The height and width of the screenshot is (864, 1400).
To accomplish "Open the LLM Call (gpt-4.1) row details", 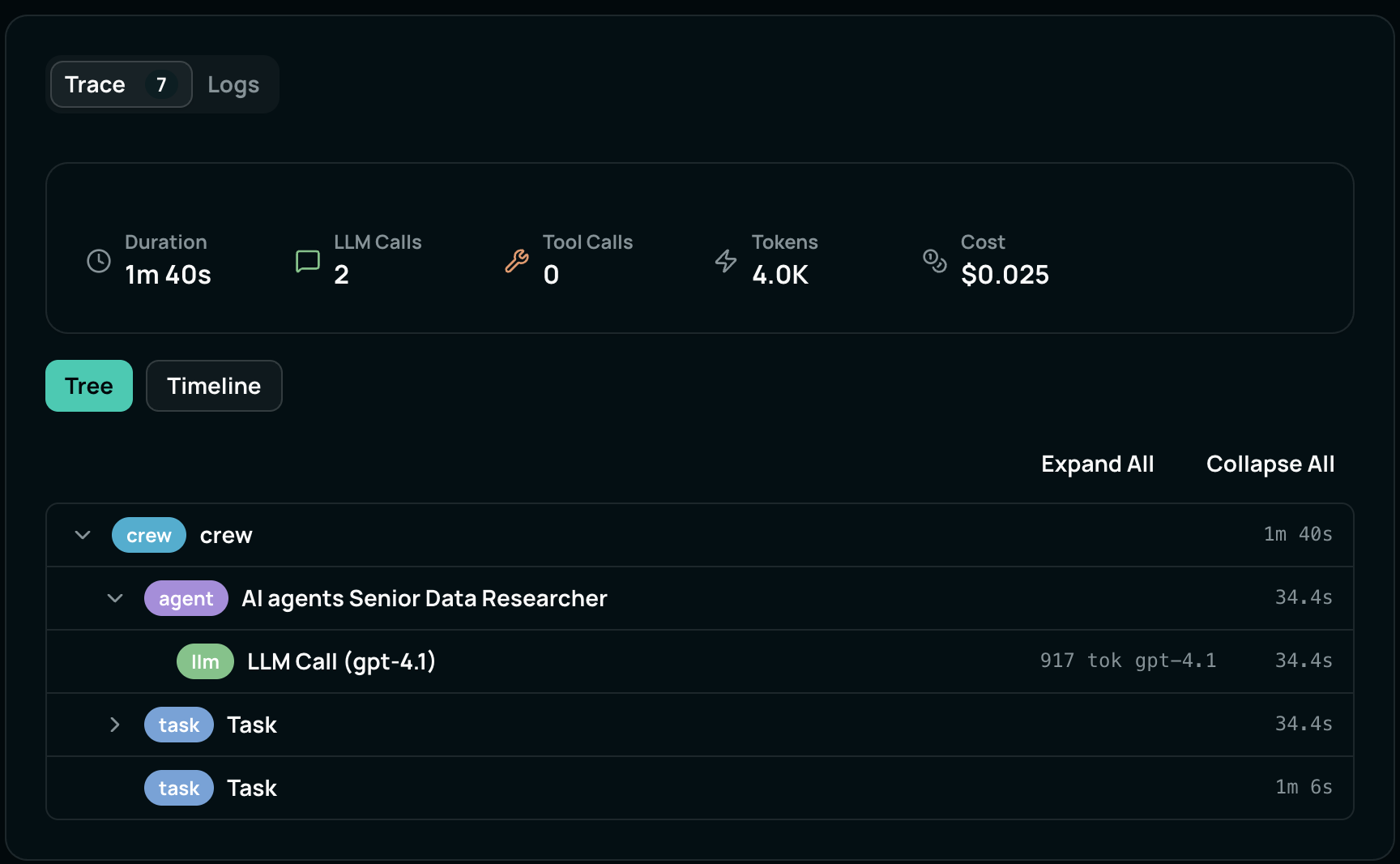I will 341,661.
